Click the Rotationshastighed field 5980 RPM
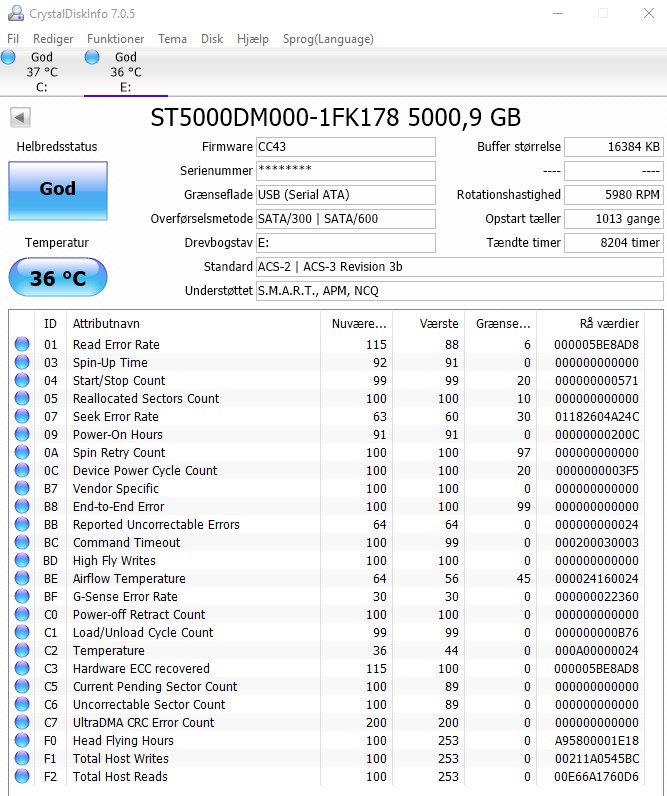667x796 pixels. (614, 195)
